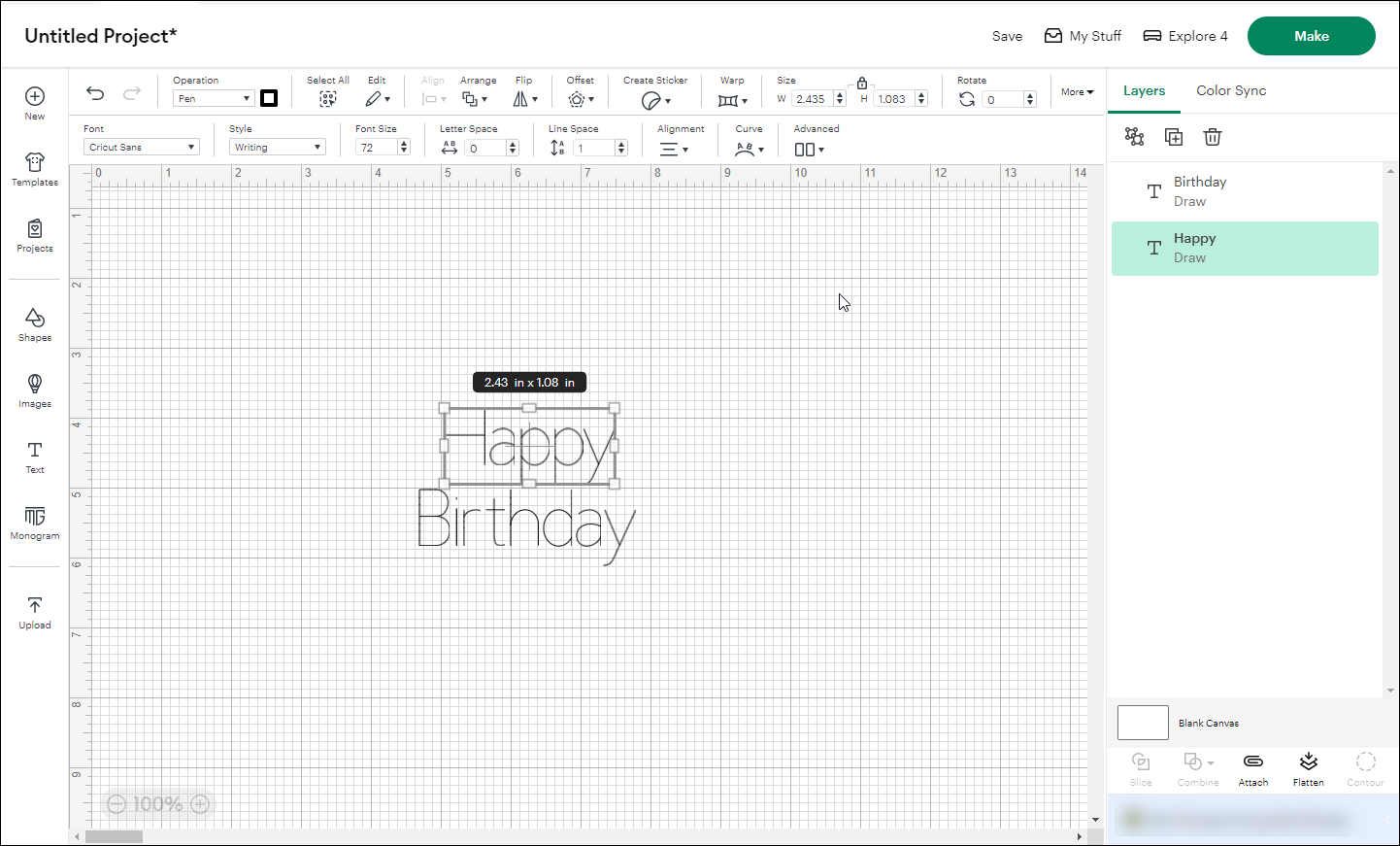This screenshot has height=846, width=1400.
Task: Open the Create Sticker tool
Action: [x=655, y=99]
